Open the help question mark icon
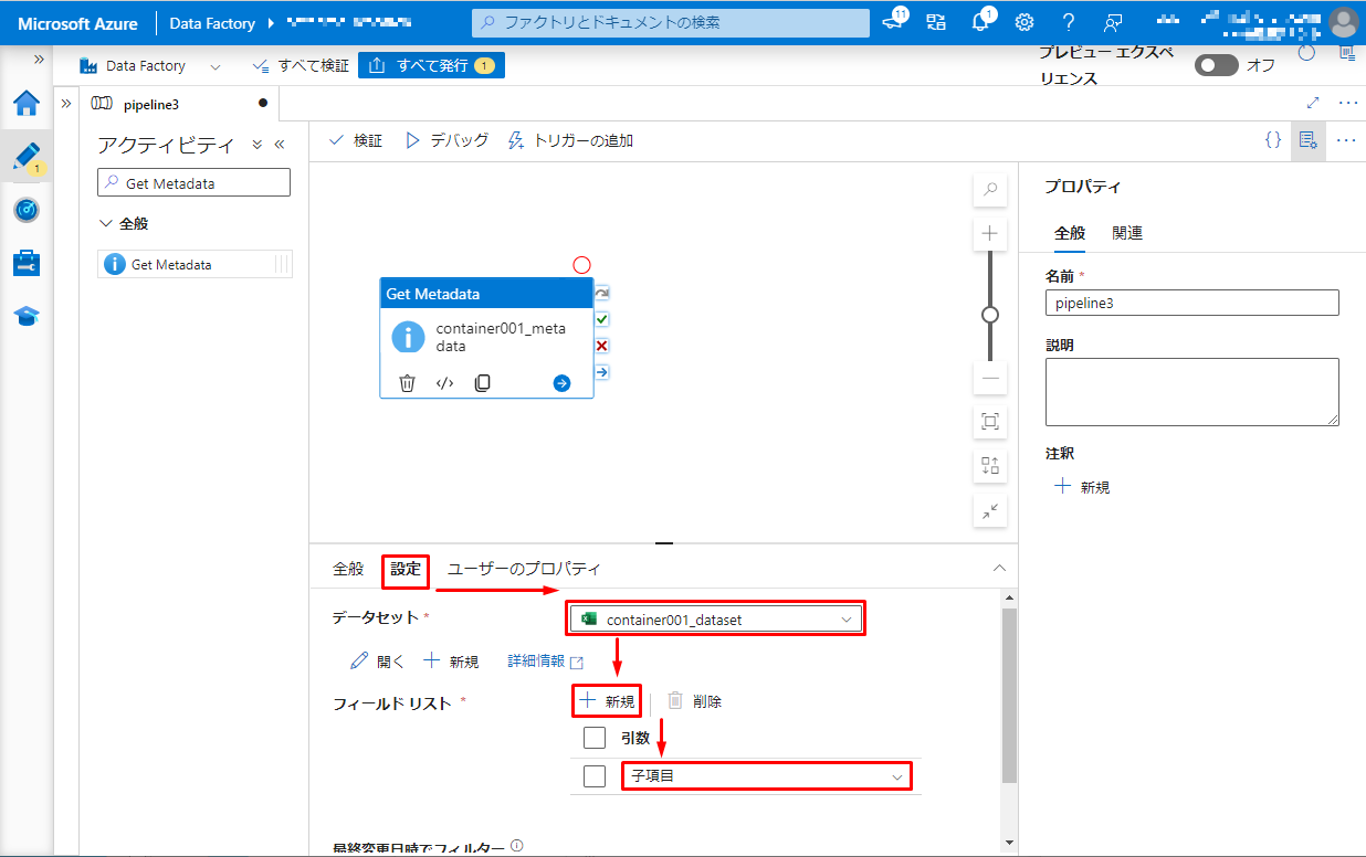This screenshot has width=1366, height=857. point(1068,22)
